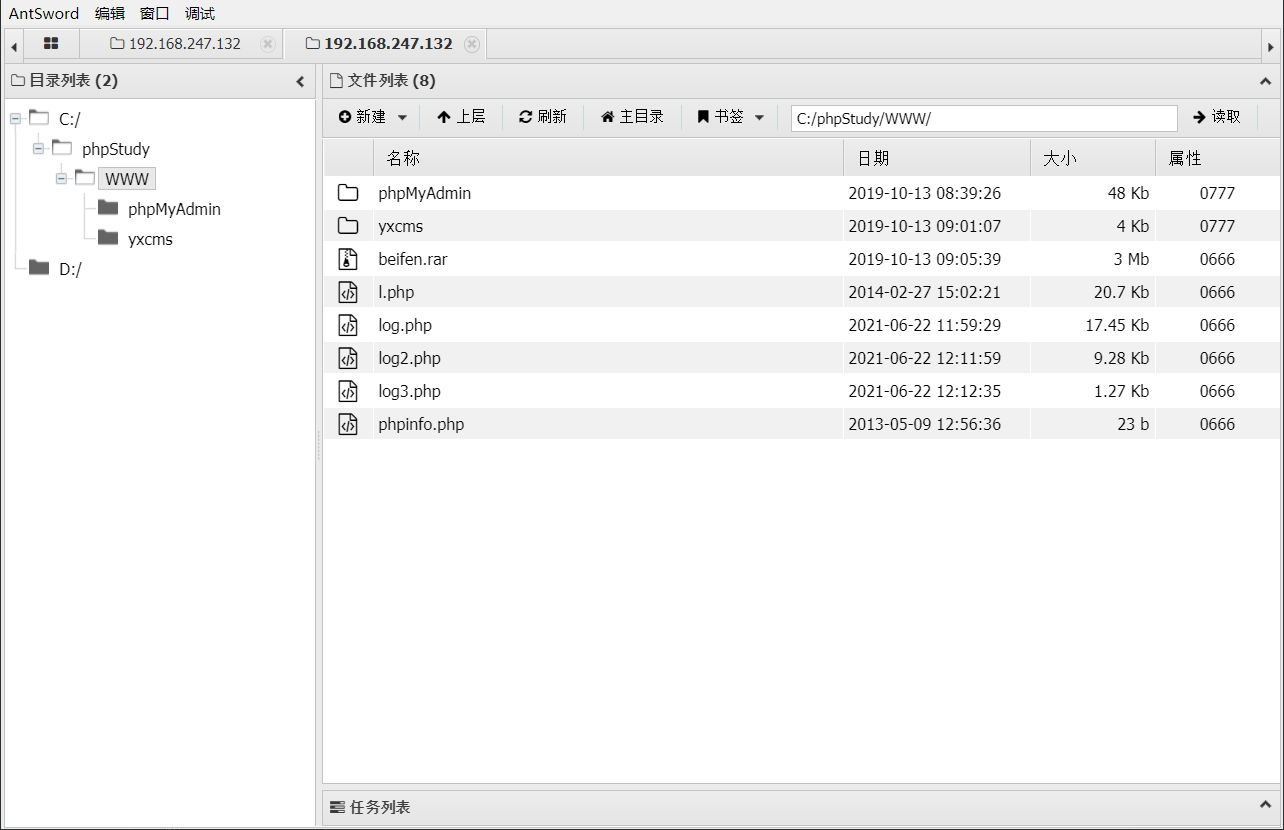Collapse the WWW tree node toggle
1284x830 pixels.
click(62, 179)
